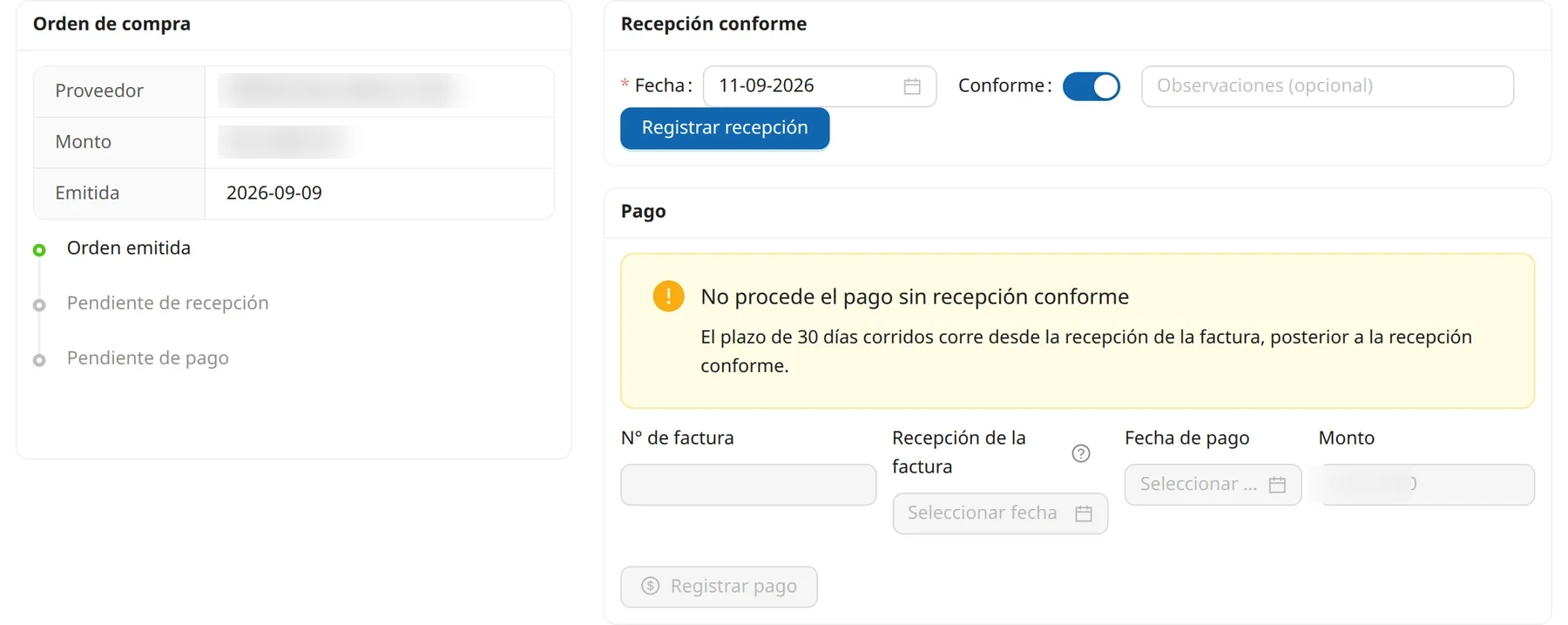Click the calendar icon in Fecha de pago field
1568x625 pixels.
point(1277,485)
